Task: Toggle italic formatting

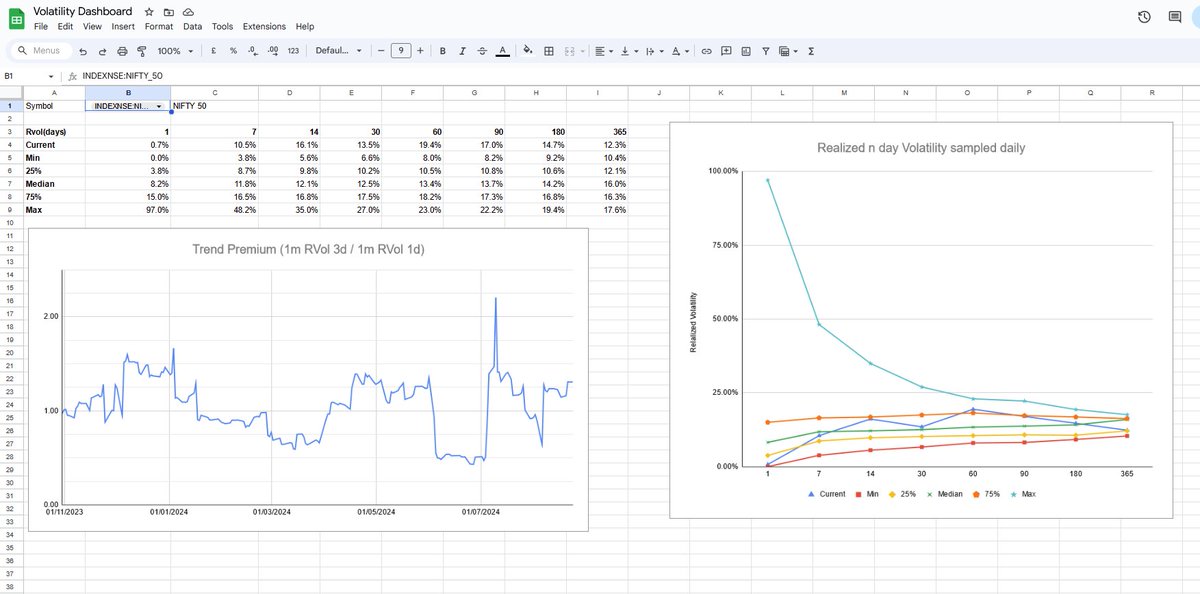Action: point(462,51)
